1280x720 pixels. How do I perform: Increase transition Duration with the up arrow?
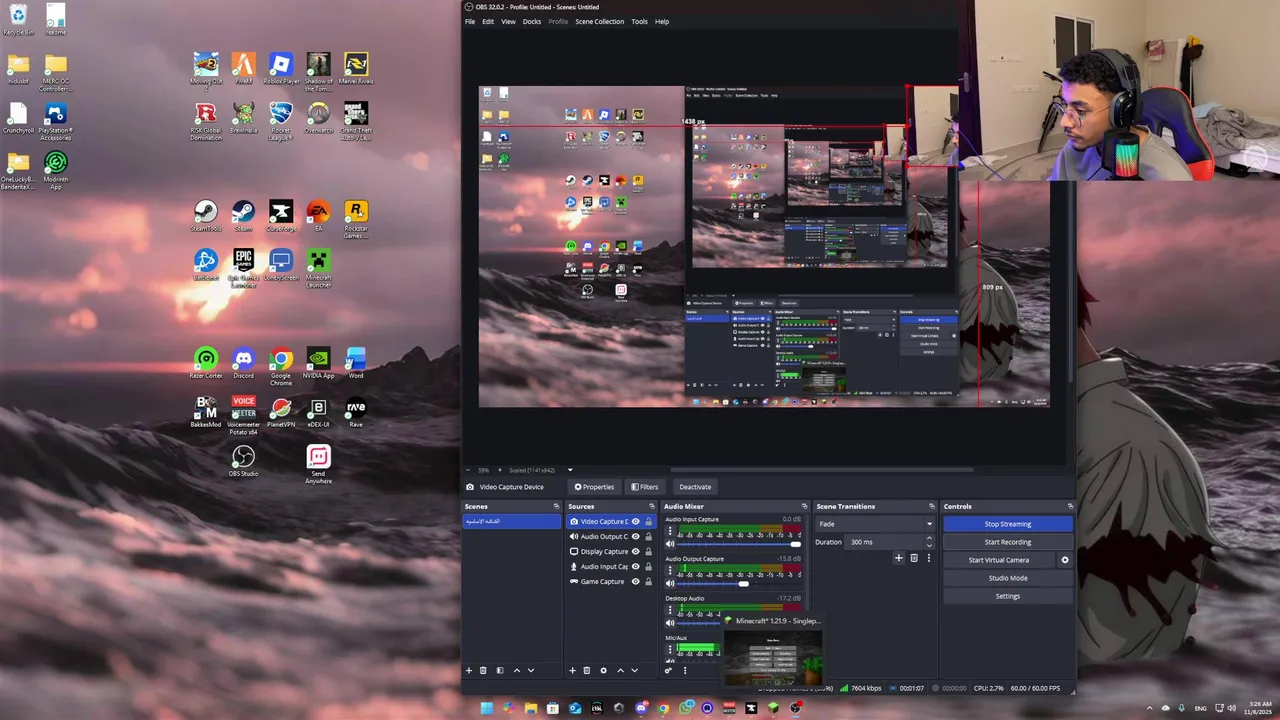coord(929,538)
